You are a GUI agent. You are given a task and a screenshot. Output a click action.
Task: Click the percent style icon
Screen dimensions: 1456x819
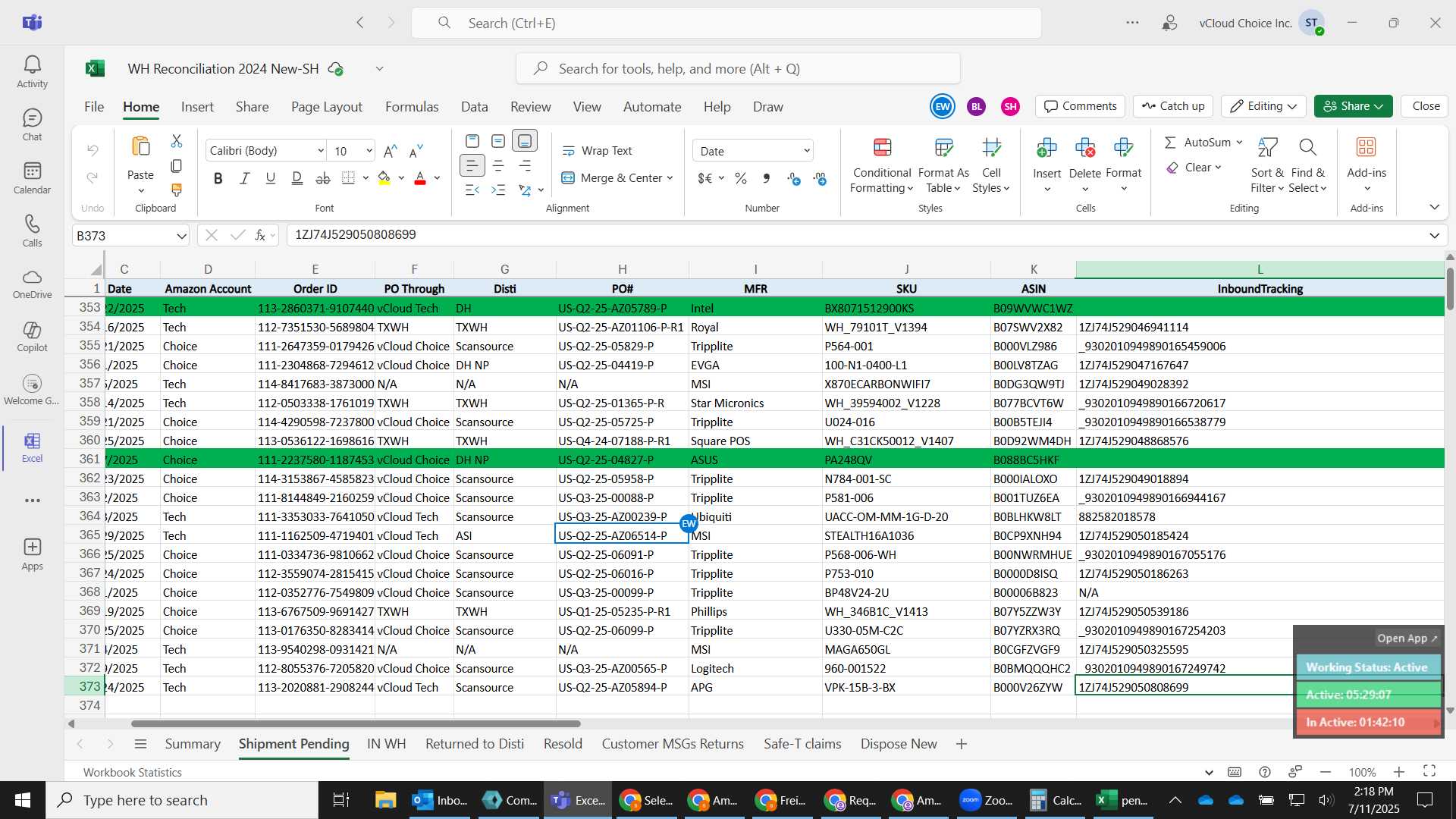pos(741,178)
